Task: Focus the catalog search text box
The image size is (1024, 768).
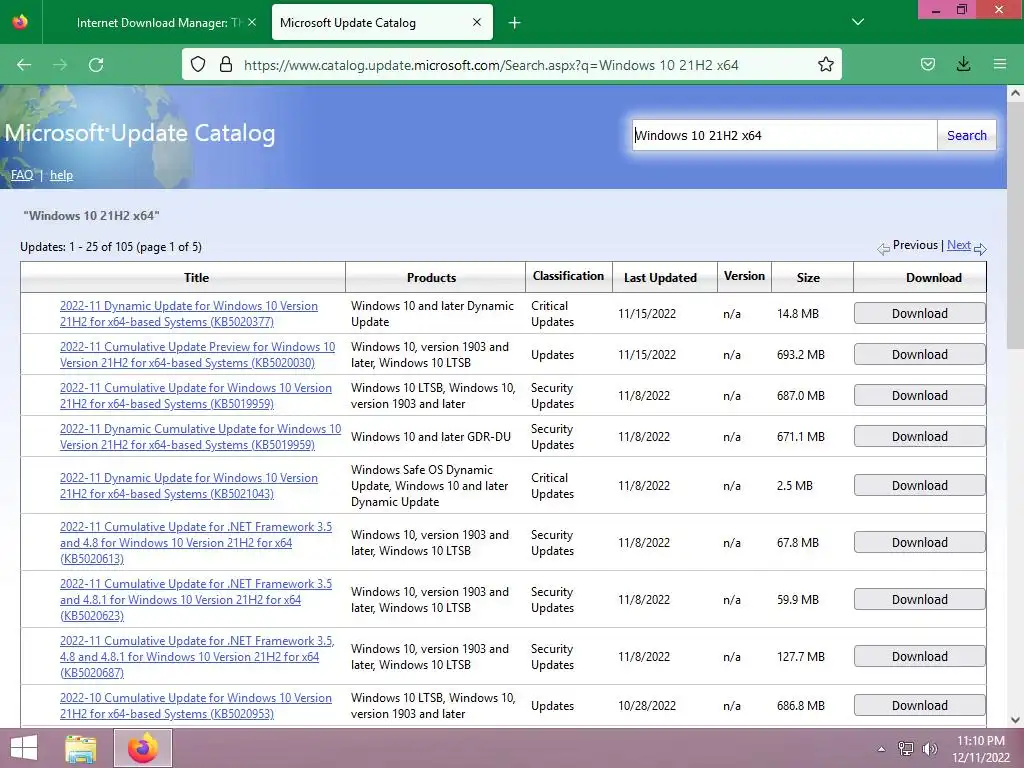Action: tap(784, 135)
